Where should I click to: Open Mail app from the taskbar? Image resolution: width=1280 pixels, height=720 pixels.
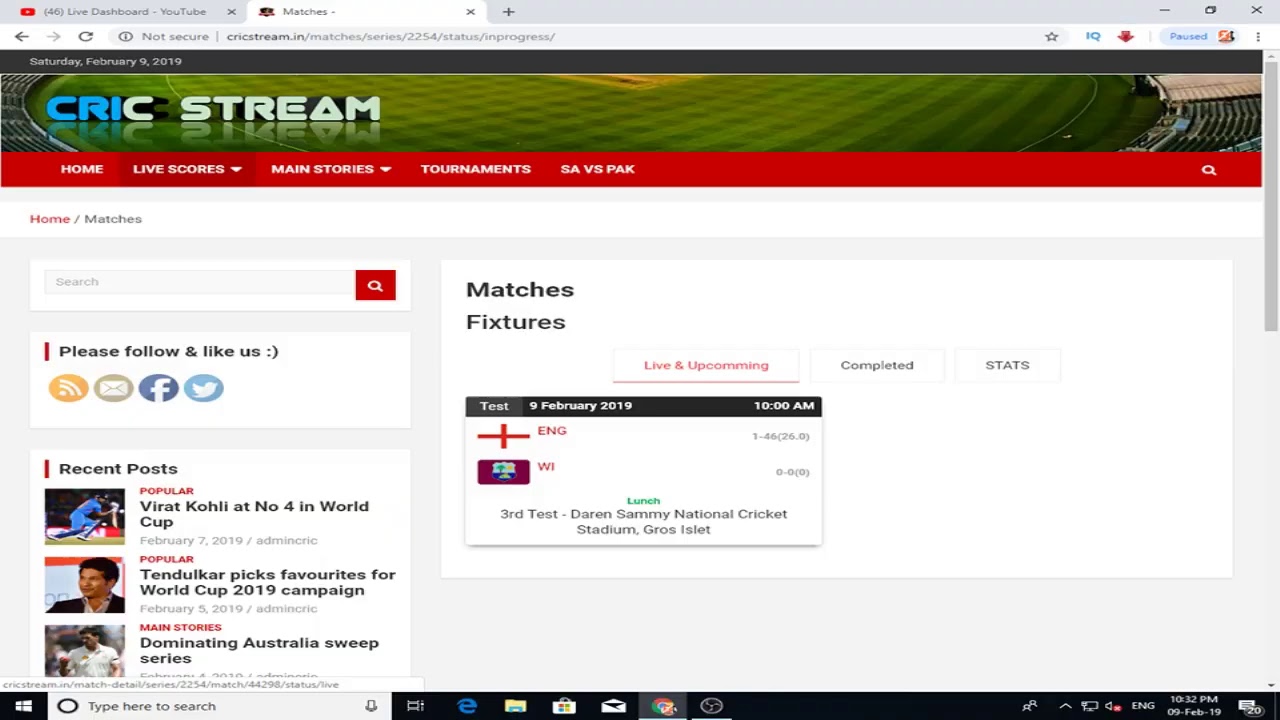point(614,706)
